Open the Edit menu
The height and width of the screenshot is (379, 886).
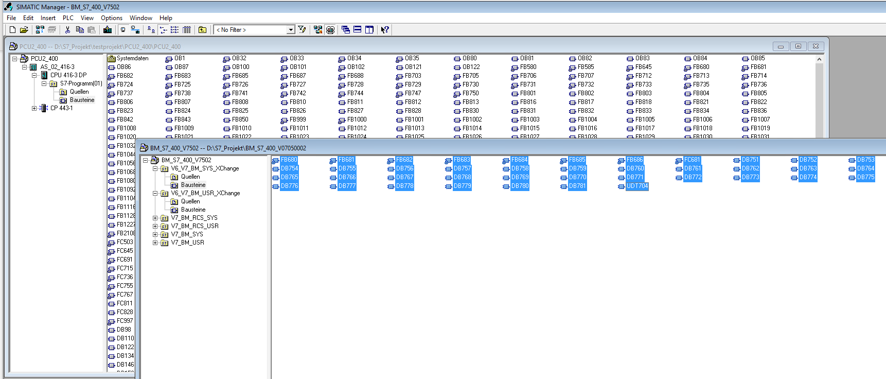[28, 18]
